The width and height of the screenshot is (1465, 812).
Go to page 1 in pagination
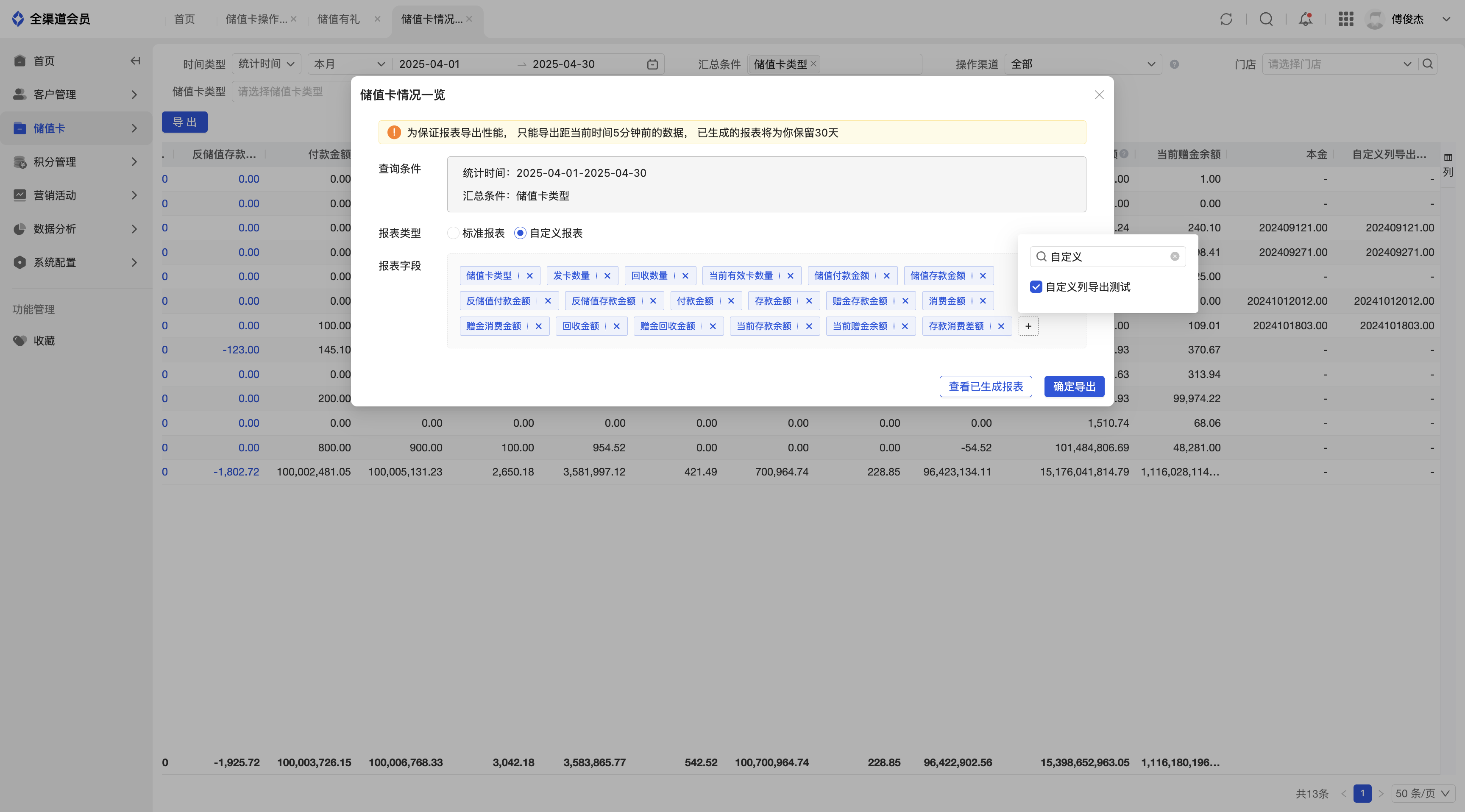pyautogui.click(x=1362, y=793)
